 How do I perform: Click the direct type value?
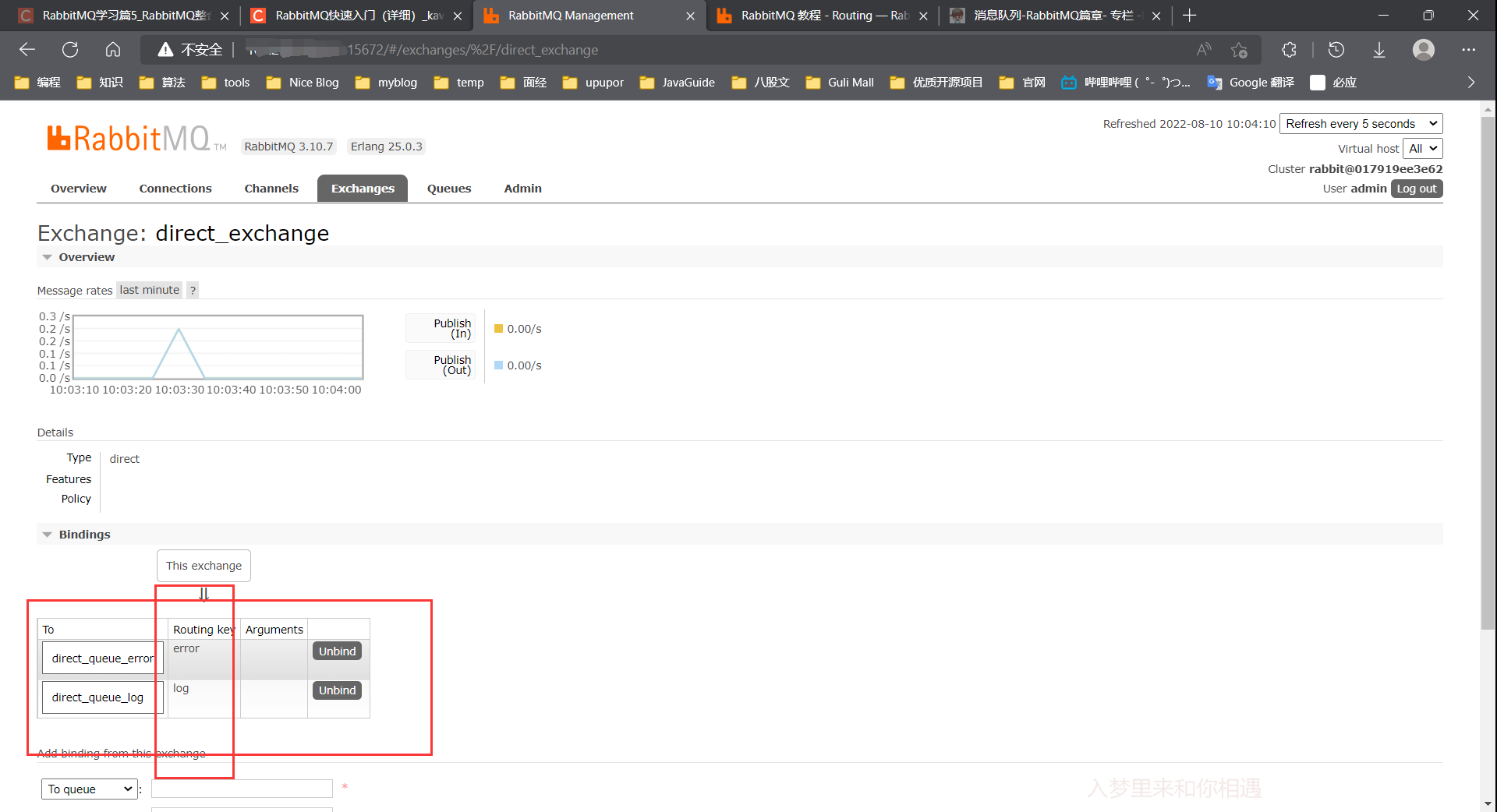[125, 459]
